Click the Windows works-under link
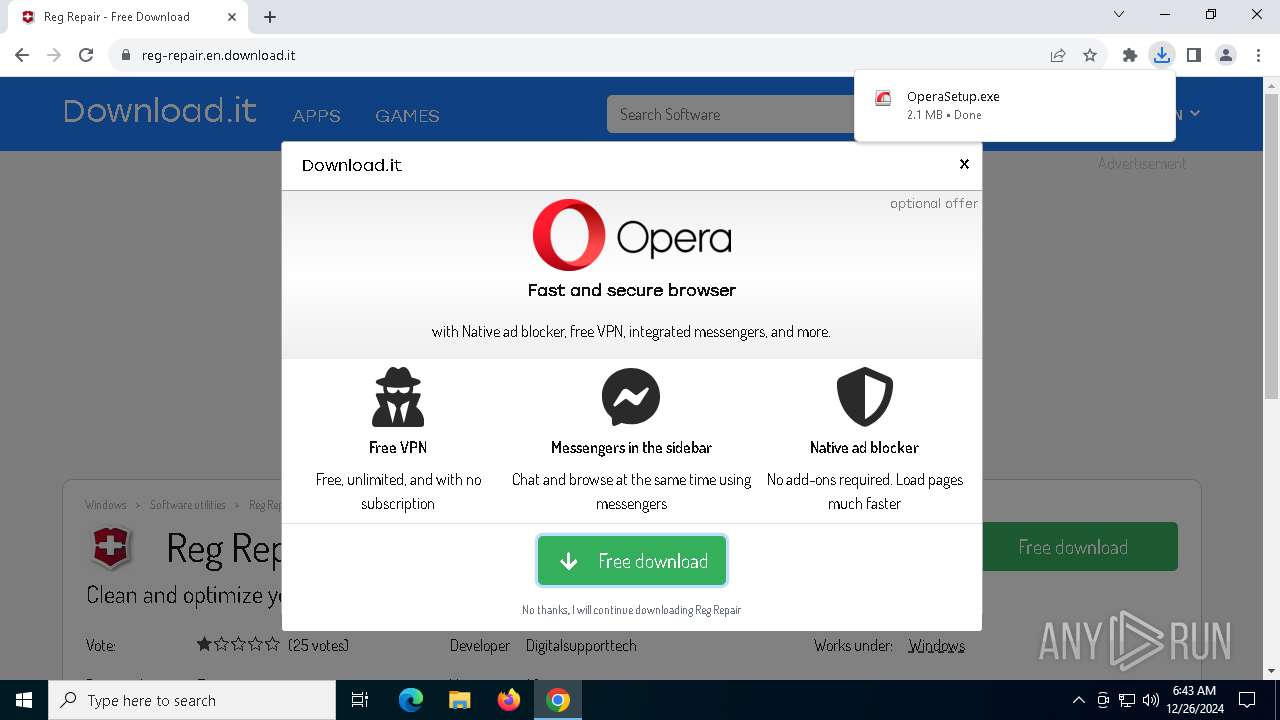 click(x=936, y=646)
